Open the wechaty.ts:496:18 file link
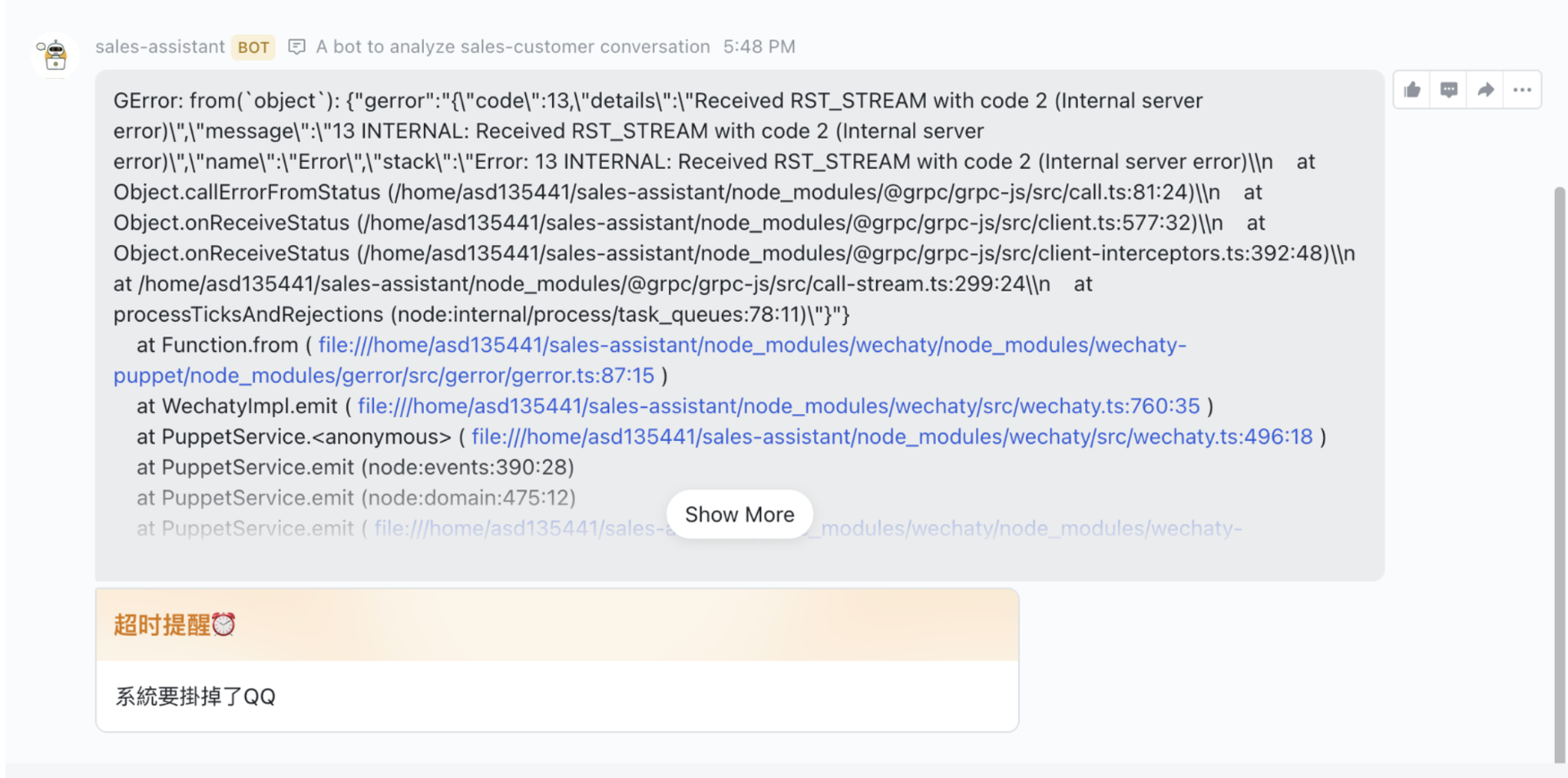The height and width of the screenshot is (778, 1568). pos(892,437)
